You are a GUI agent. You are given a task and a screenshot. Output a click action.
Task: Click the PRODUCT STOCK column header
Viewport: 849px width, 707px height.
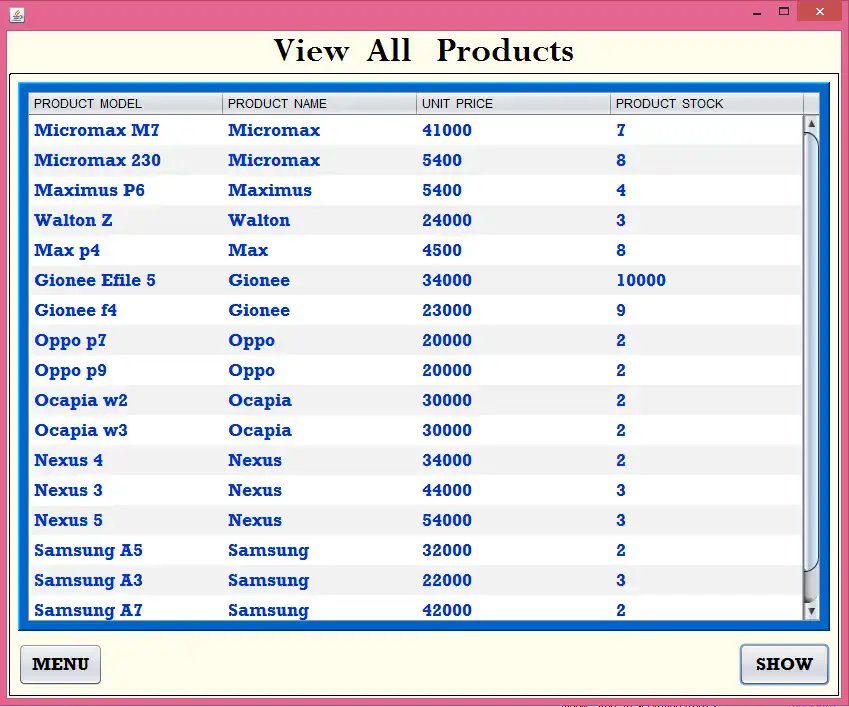(x=707, y=103)
